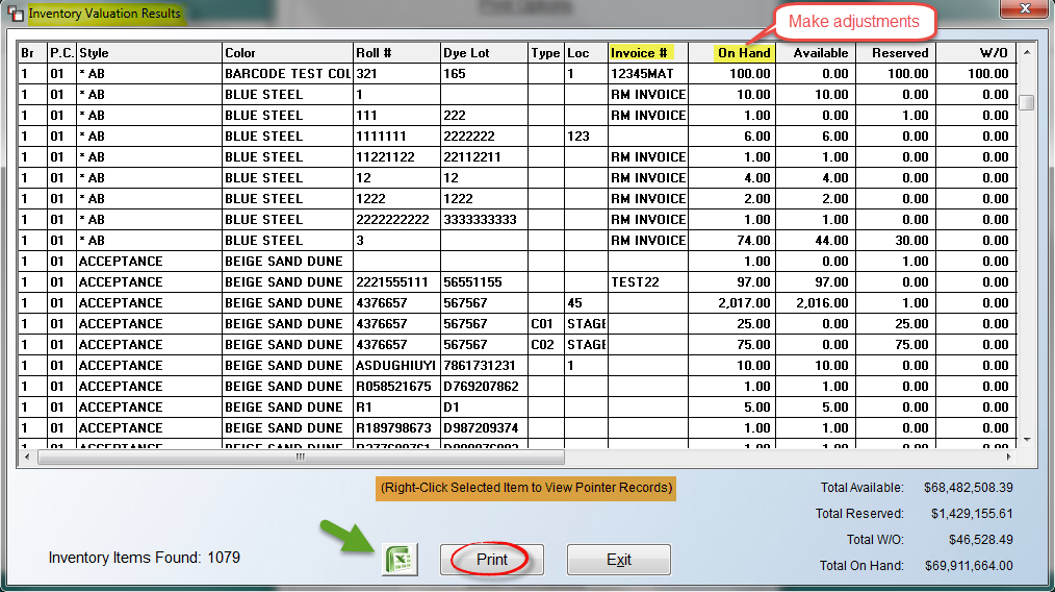
Task: Select the Available 44.00 cell
Action: pos(815,240)
